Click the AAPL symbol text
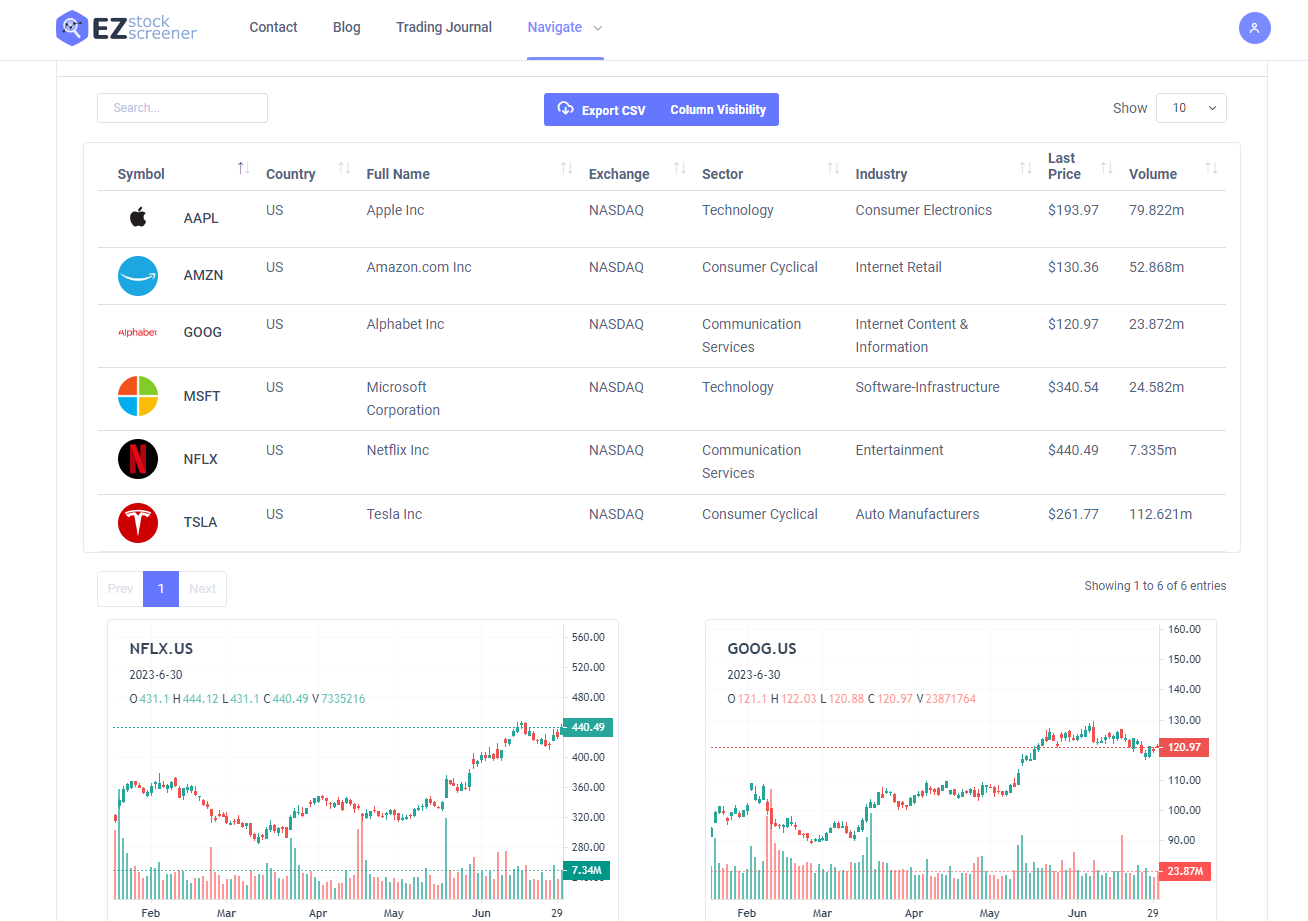 pyautogui.click(x=201, y=218)
